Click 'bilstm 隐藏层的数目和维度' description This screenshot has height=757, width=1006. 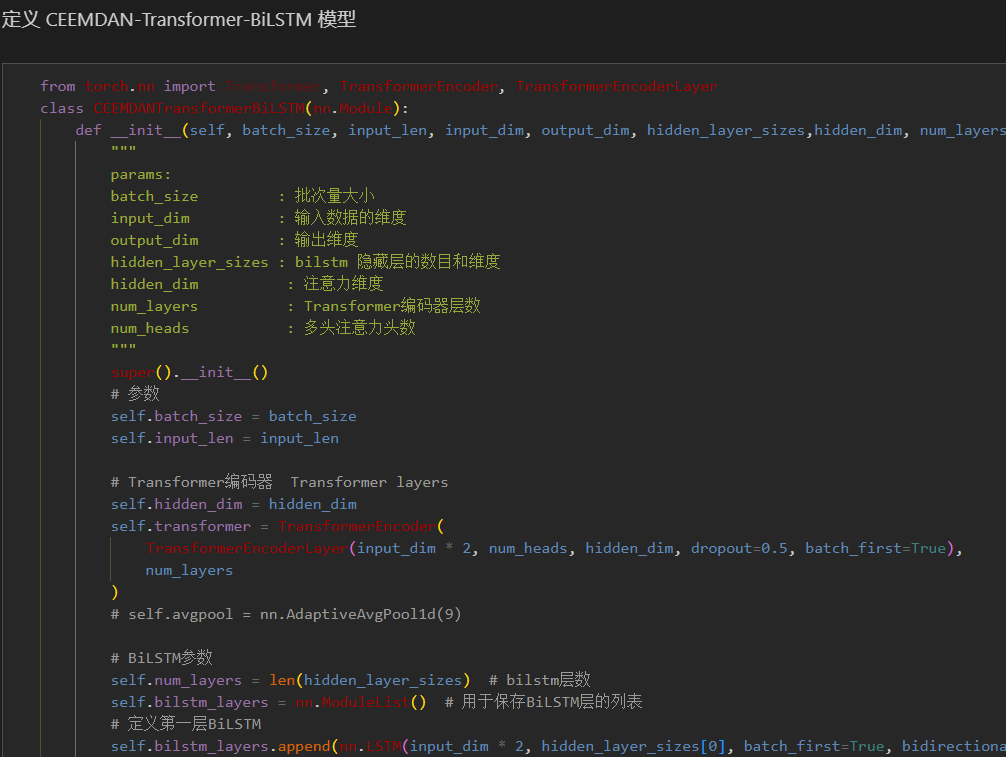tap(397, 262)
